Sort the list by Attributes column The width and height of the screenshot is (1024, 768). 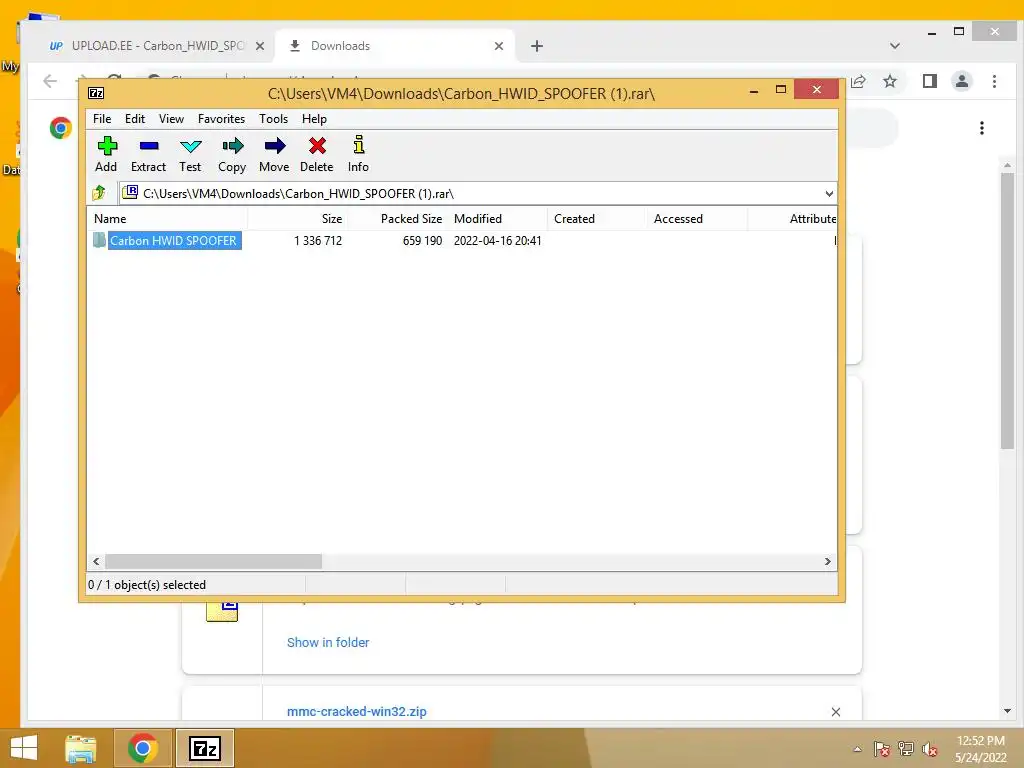click(793, 219)
